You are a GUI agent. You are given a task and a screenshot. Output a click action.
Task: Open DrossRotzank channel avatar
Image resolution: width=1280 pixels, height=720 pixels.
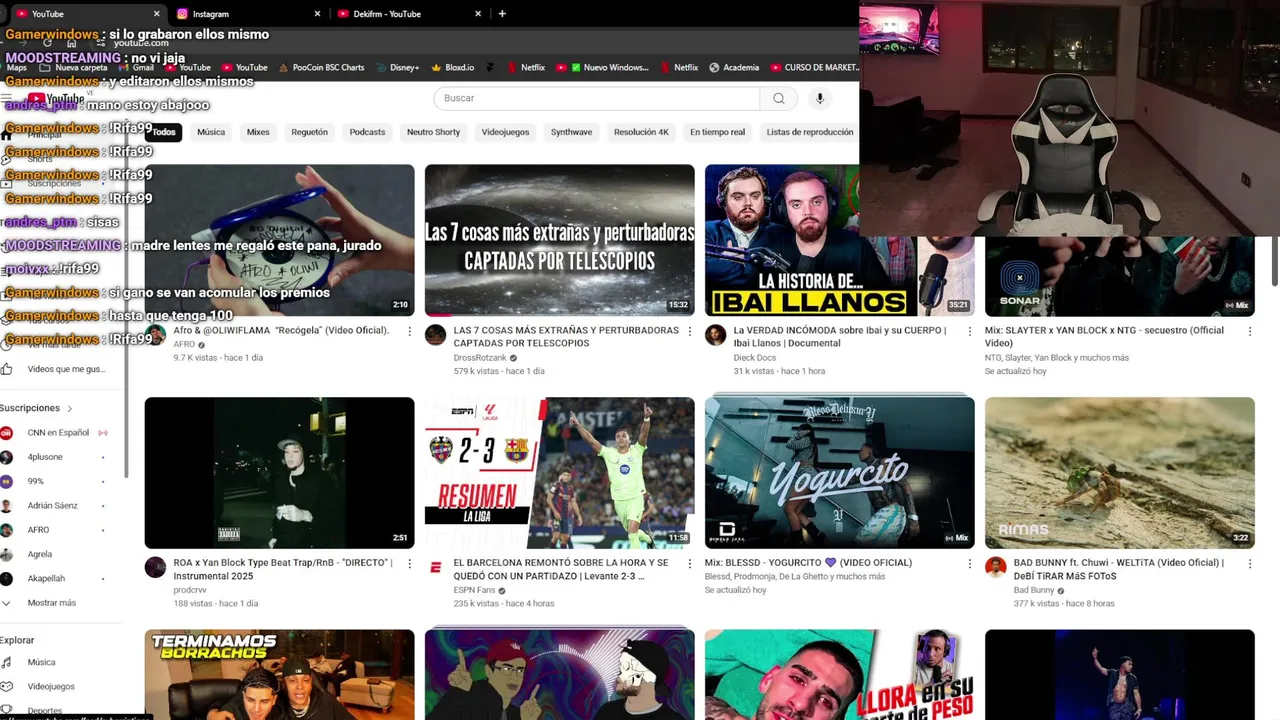pos(435,335)
